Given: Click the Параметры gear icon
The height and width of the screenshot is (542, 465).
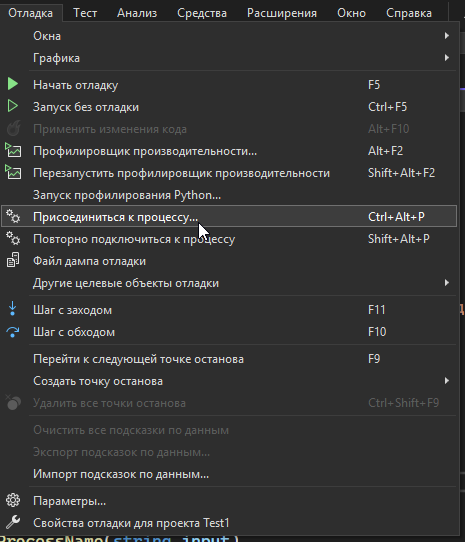Looking at the screenshot, I should click(13, 501).
